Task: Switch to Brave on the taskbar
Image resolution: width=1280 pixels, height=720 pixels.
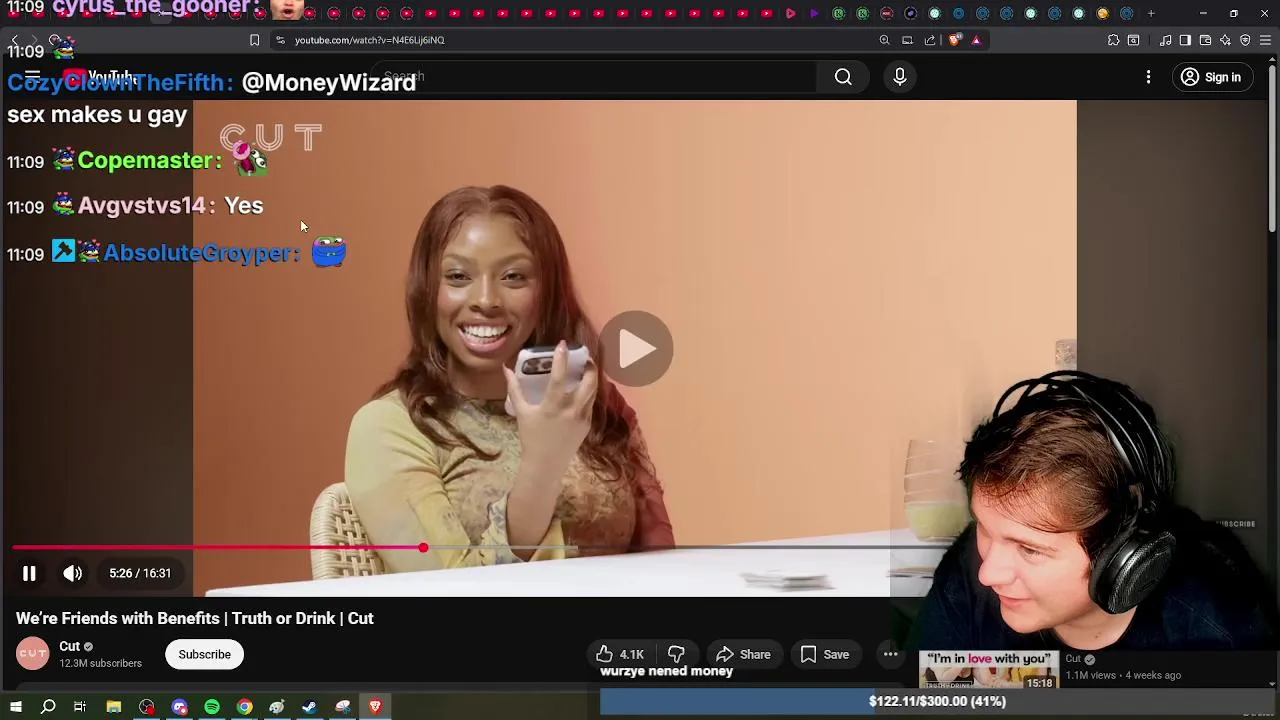Action: click(x=375, y=707)
